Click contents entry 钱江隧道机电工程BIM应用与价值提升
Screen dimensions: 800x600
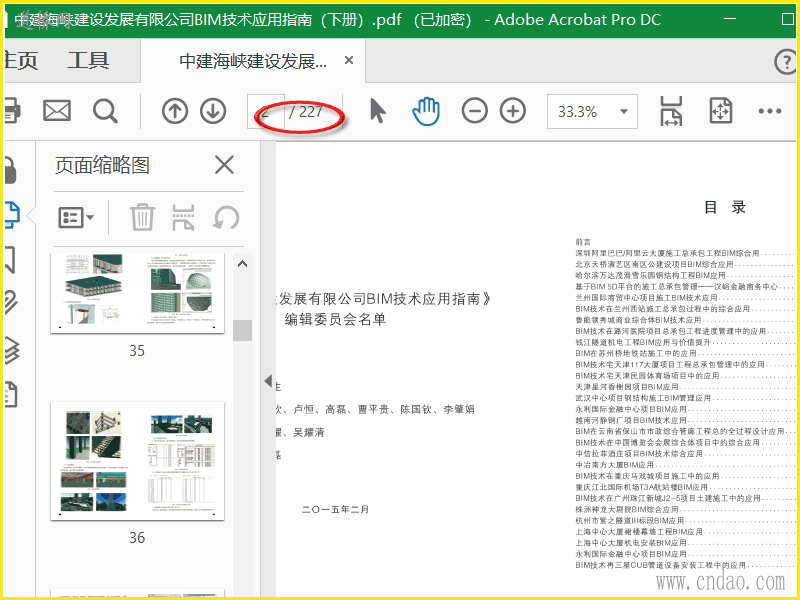point(643,342)
